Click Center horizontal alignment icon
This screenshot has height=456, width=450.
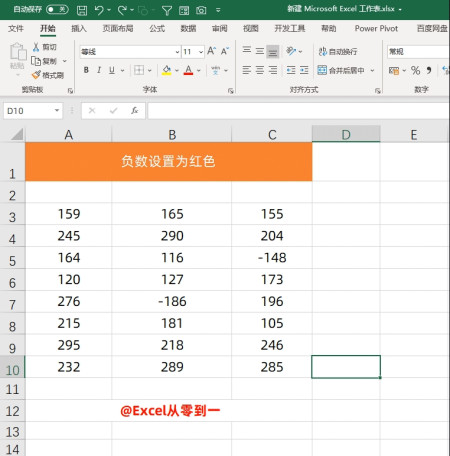click(260, 70)
